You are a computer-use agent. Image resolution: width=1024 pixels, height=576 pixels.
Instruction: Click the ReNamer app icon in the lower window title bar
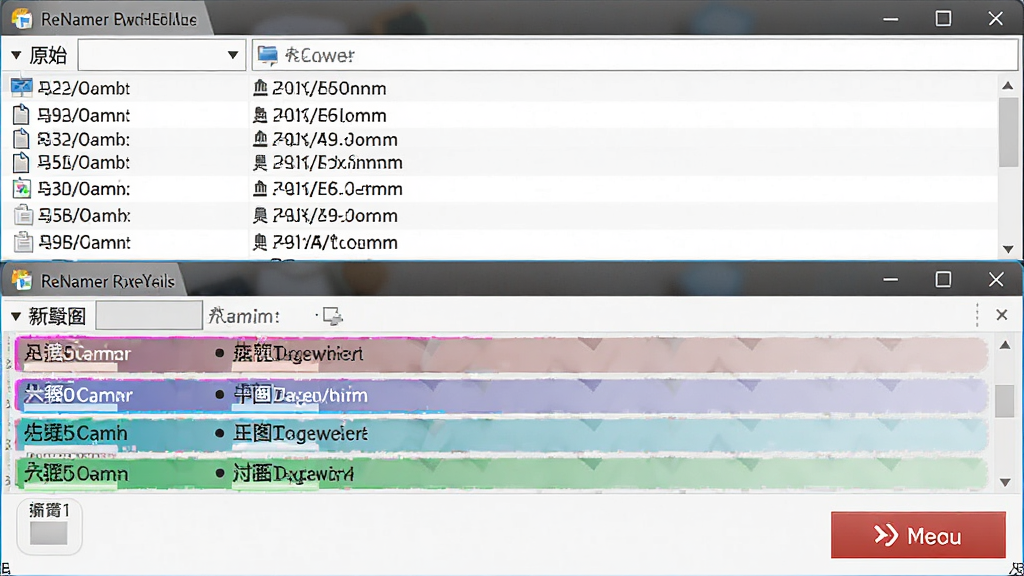click(x=22, y=281)
